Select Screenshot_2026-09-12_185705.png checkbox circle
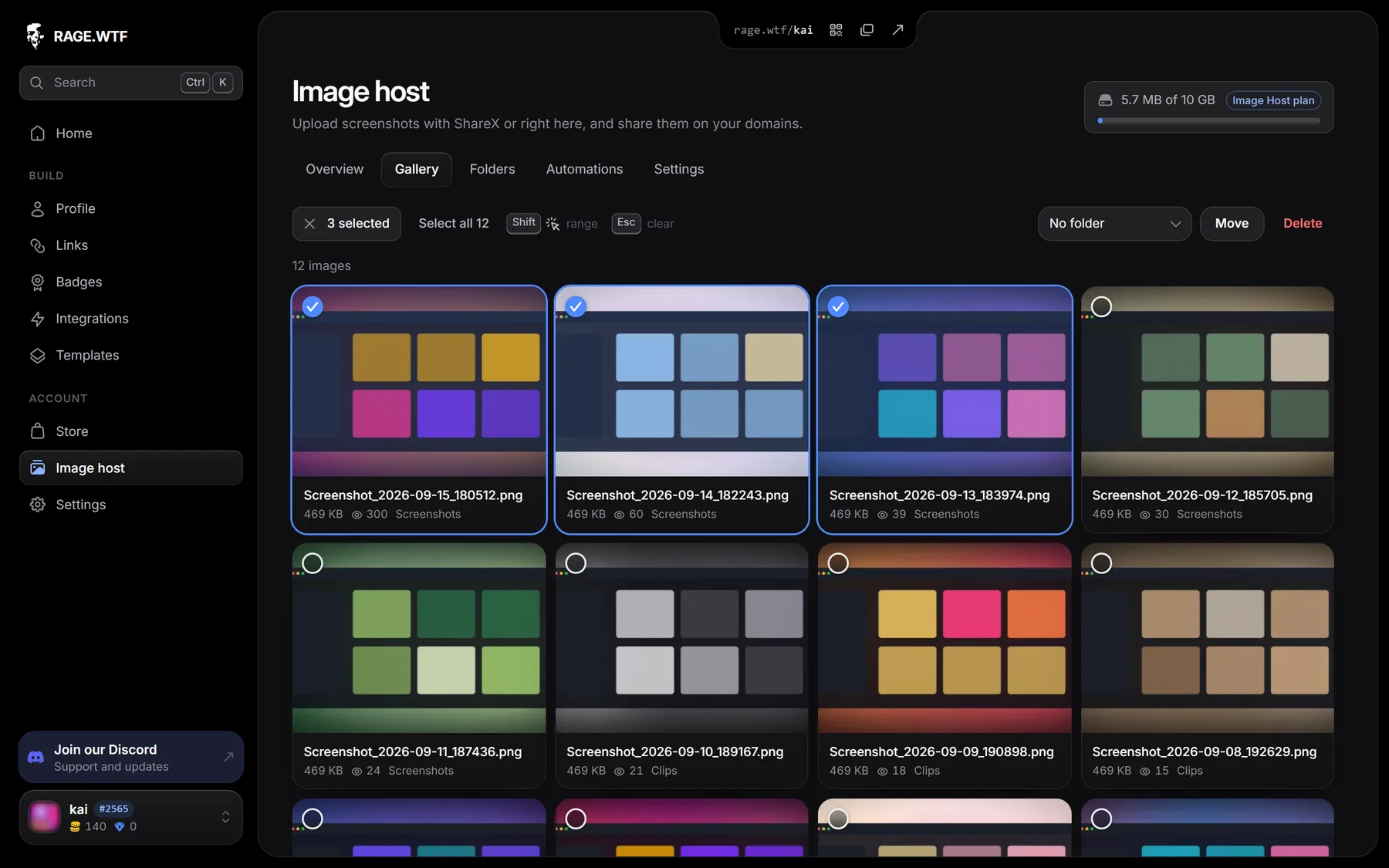This screenshot has height=868, width=1389. click(x=1101, y=307)
